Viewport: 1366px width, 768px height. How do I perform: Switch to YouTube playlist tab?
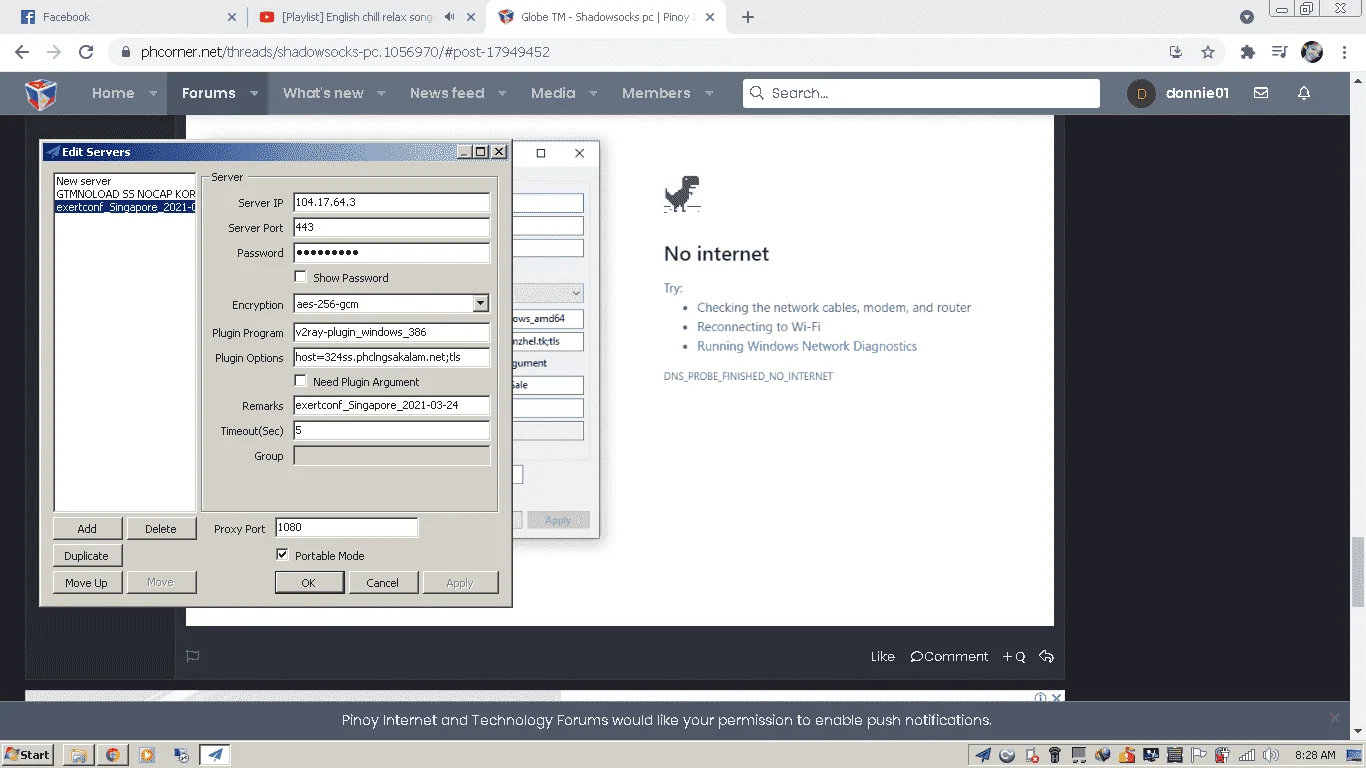click(x=366, y=17)
